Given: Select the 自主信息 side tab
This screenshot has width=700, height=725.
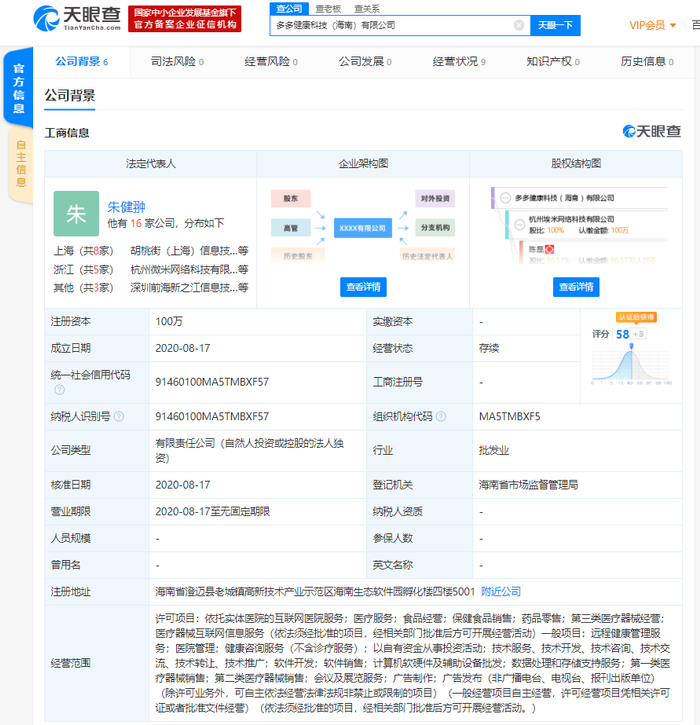Looking at the screenshot, I should [21, 164].
